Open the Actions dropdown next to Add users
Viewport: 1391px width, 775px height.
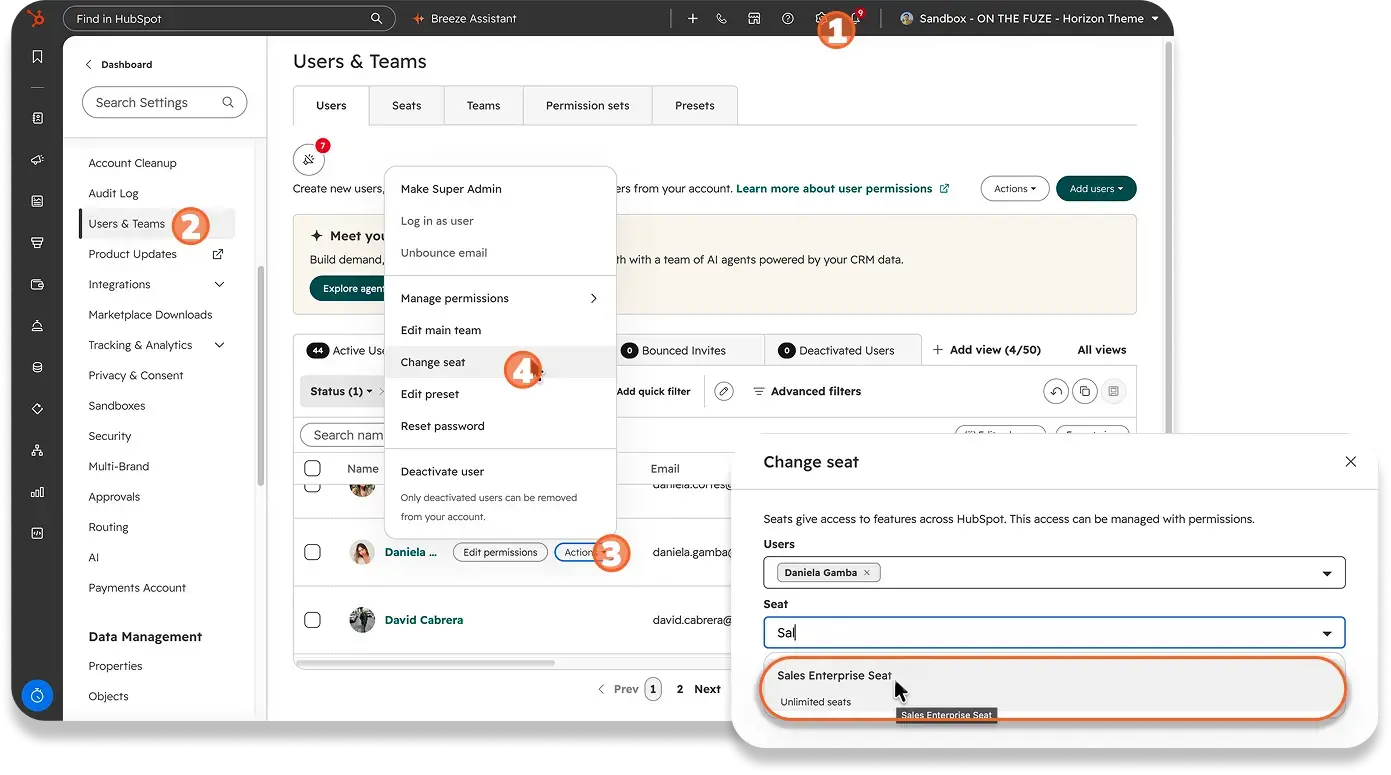(1015, 188)
